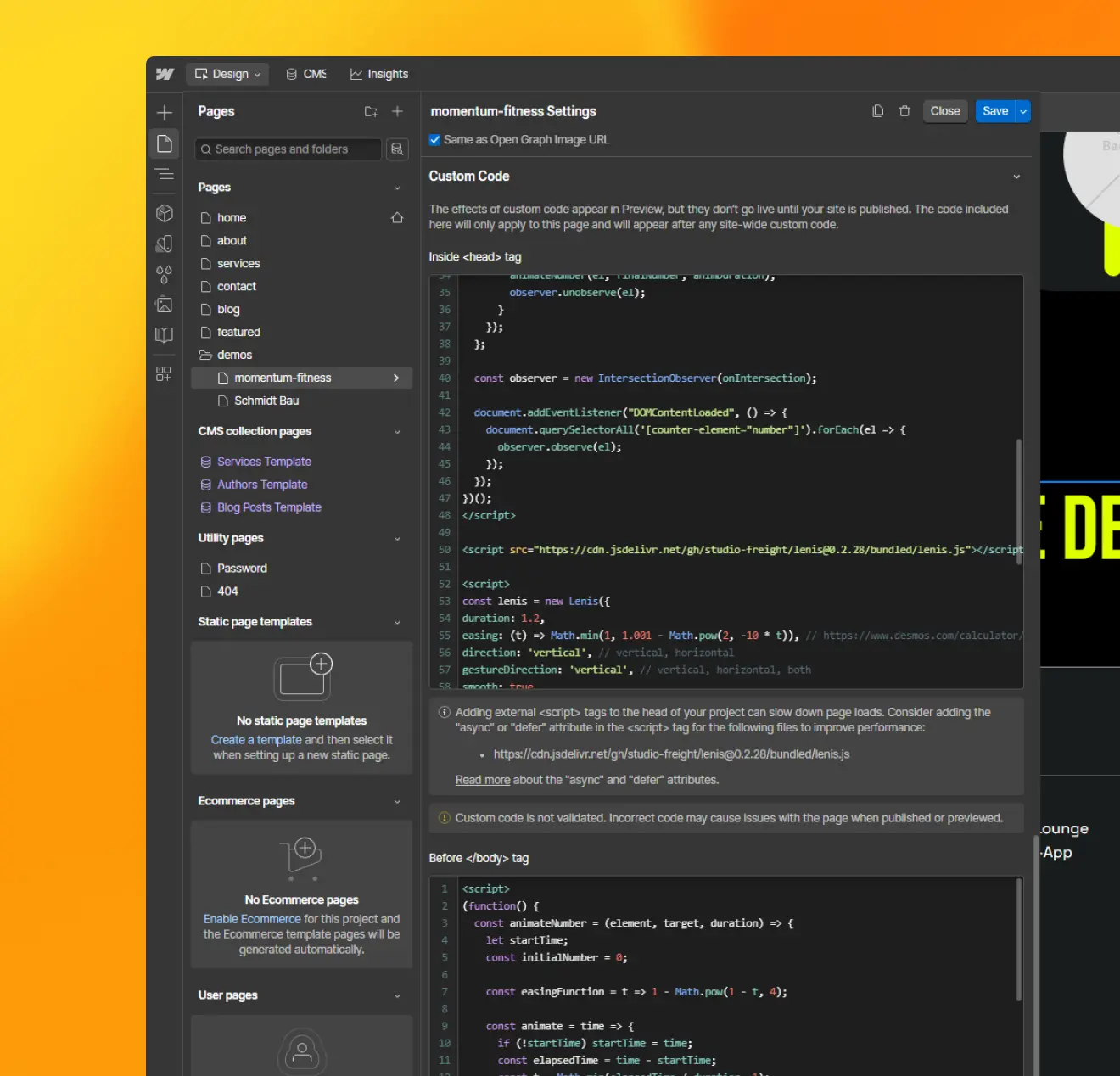Open the Design mode dropdown
Viewport: 1120px width, 1076px height.
[228, 74]
